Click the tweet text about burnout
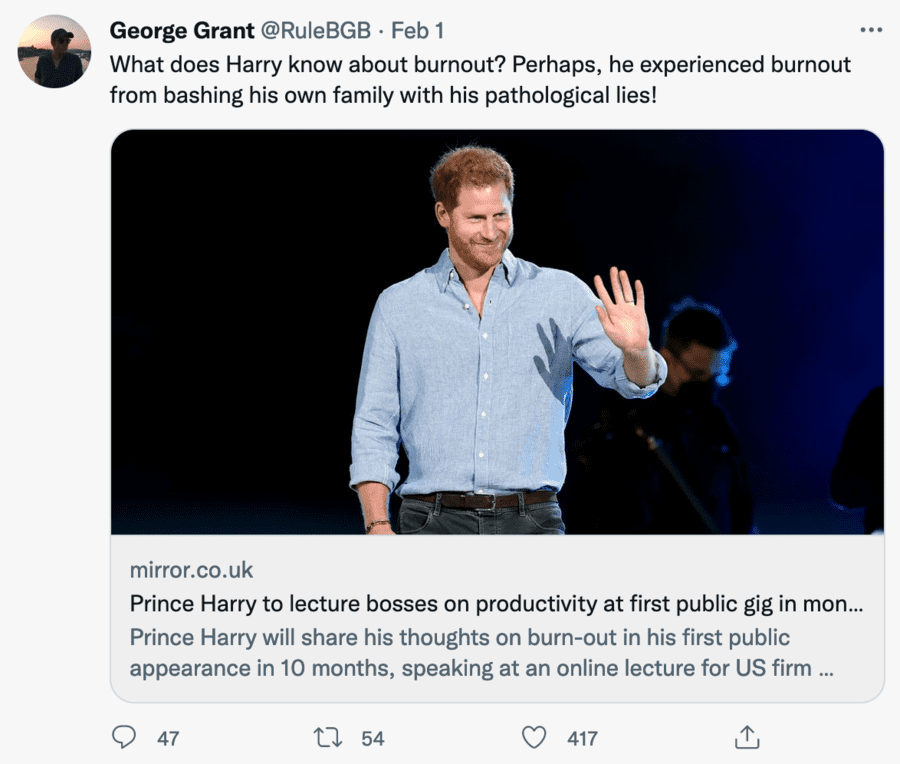The width and height of the screenshot is (900, 764). pyautogui.click(x=480, y=65)
